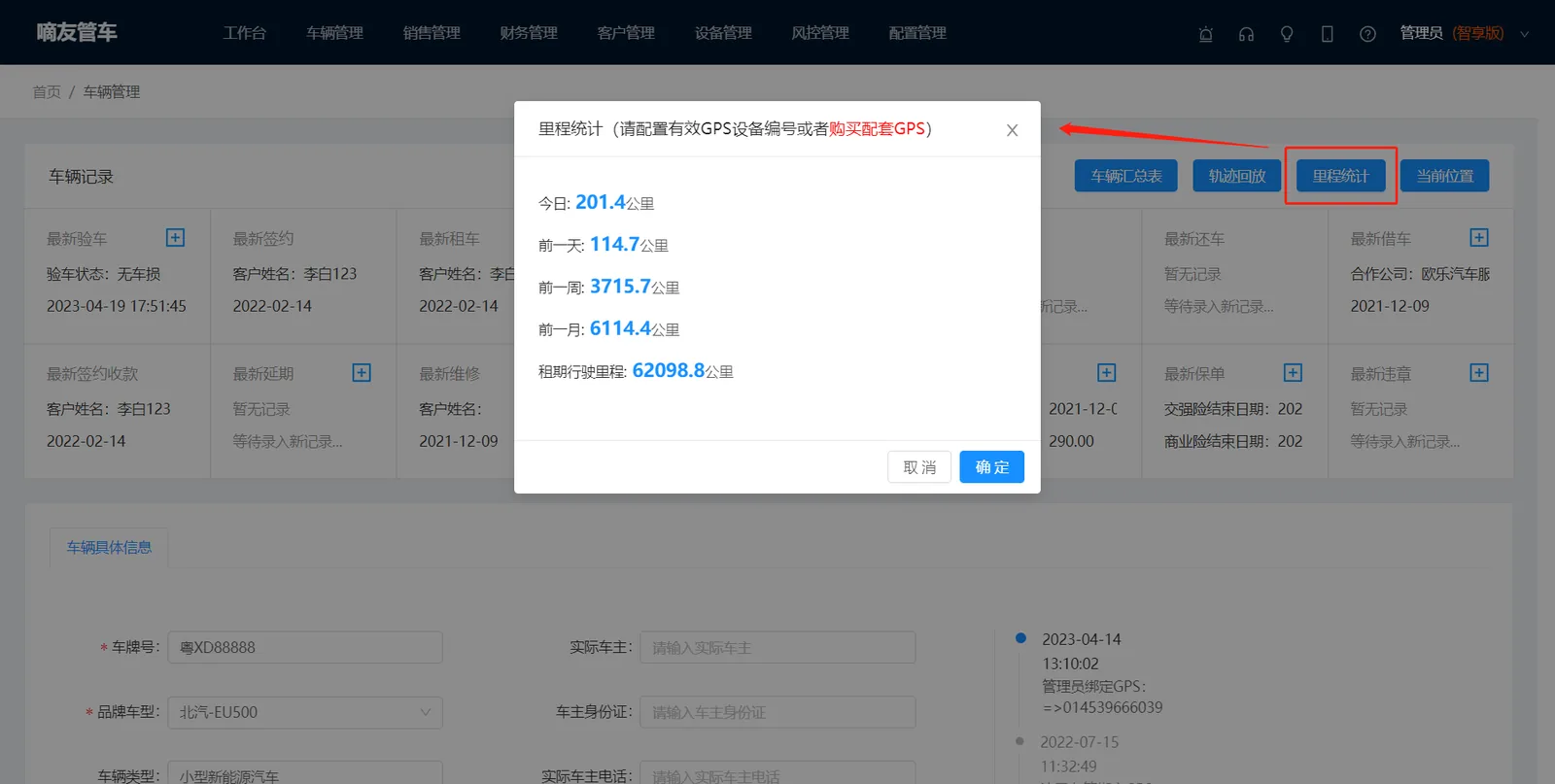Click the headset customer service icon

click(1246, 34)
